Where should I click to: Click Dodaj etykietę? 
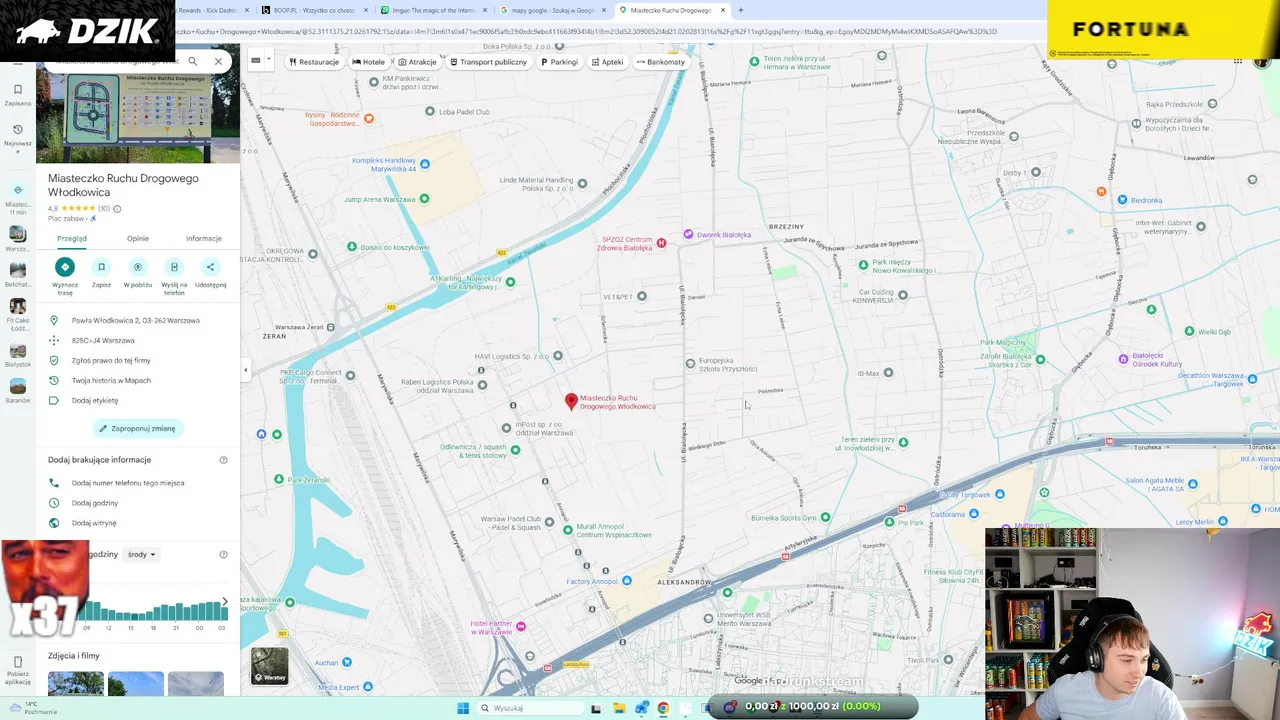(138, 401)
